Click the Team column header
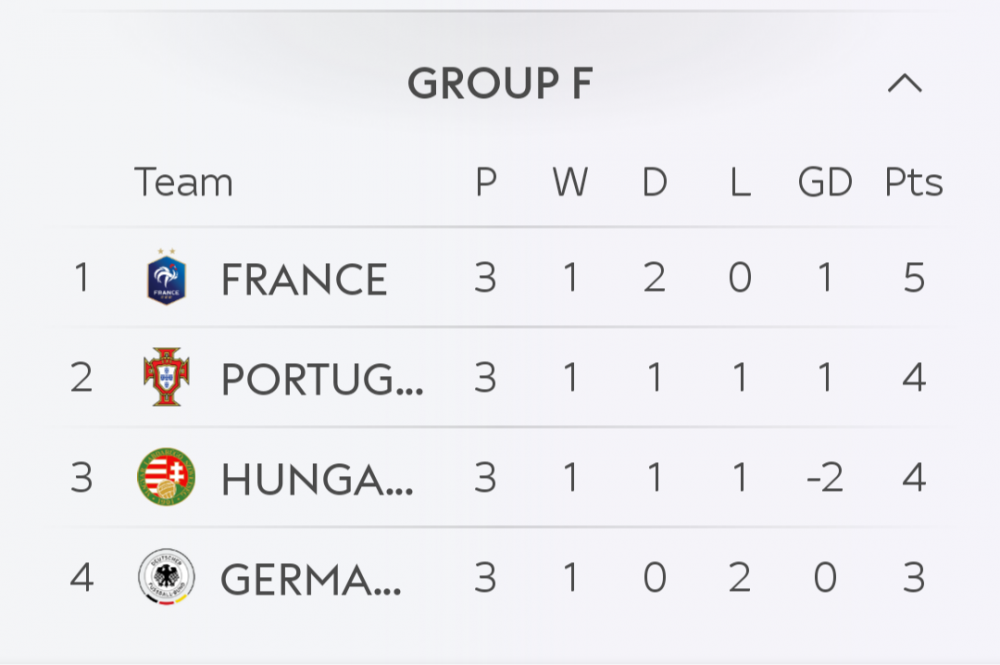Viewport: 1000px width, 665px height. (183, 183)
